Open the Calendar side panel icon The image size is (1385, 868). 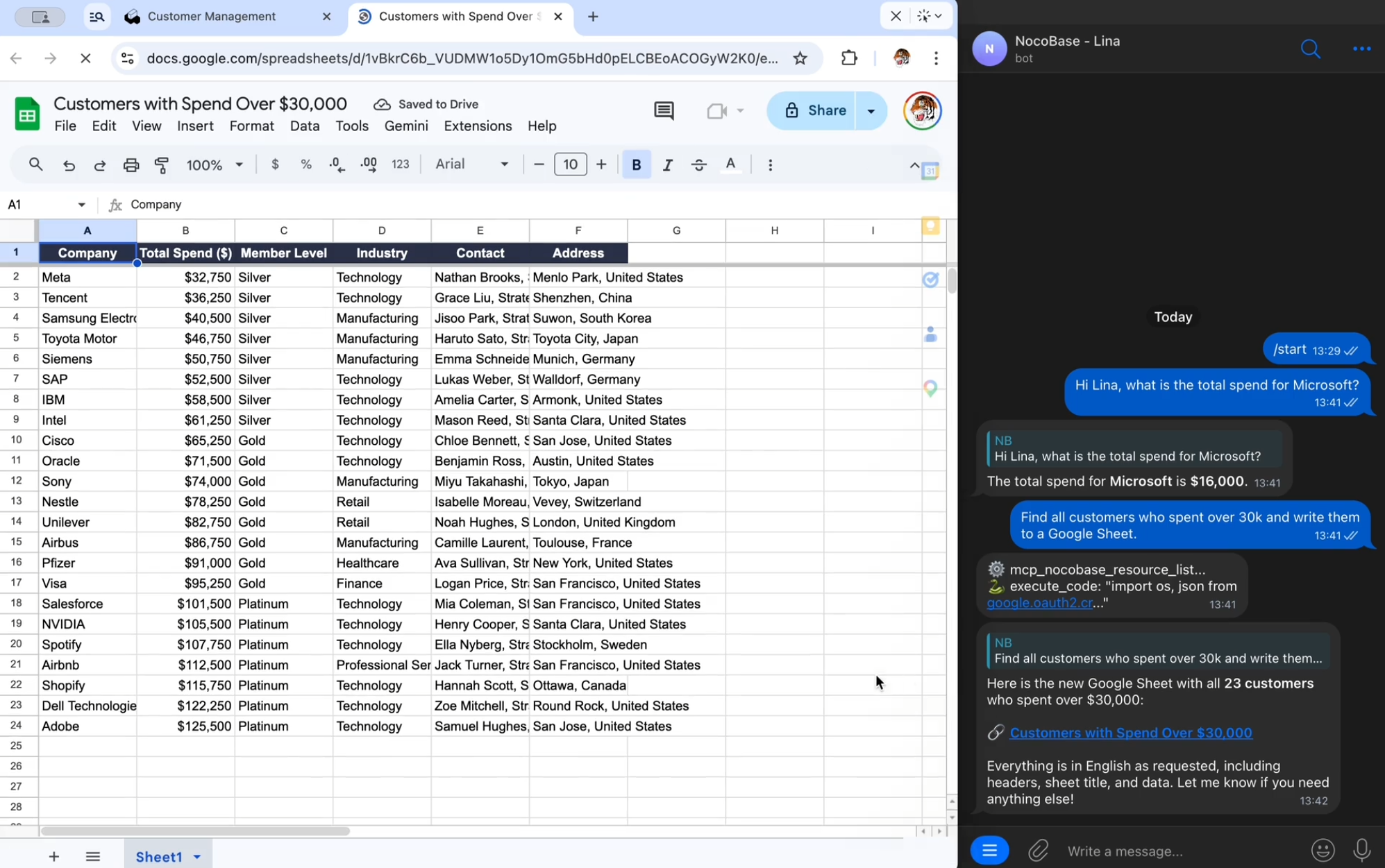point(930,169)
